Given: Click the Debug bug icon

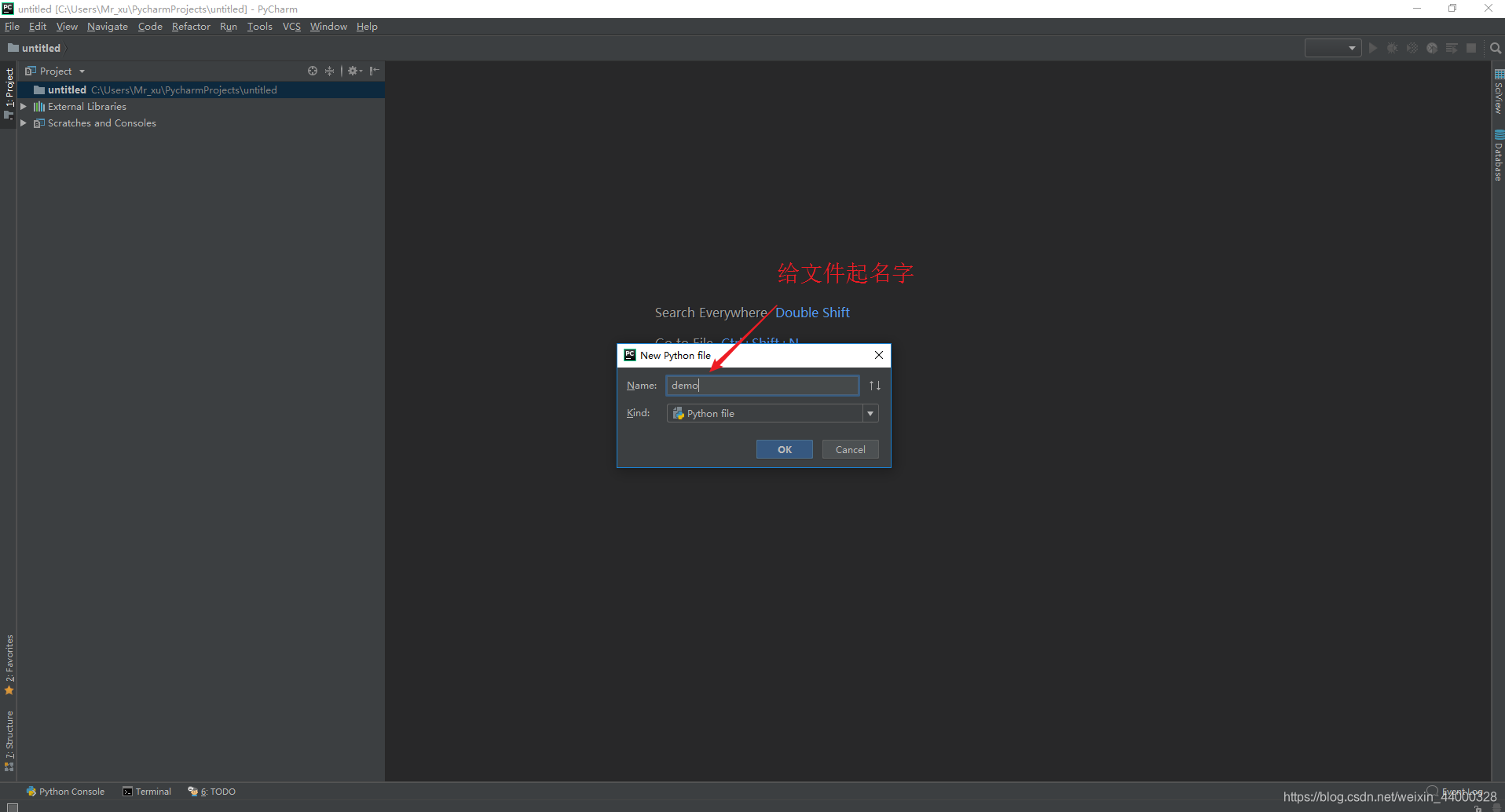Looking at the screenshot, I should click(1393, 48).
